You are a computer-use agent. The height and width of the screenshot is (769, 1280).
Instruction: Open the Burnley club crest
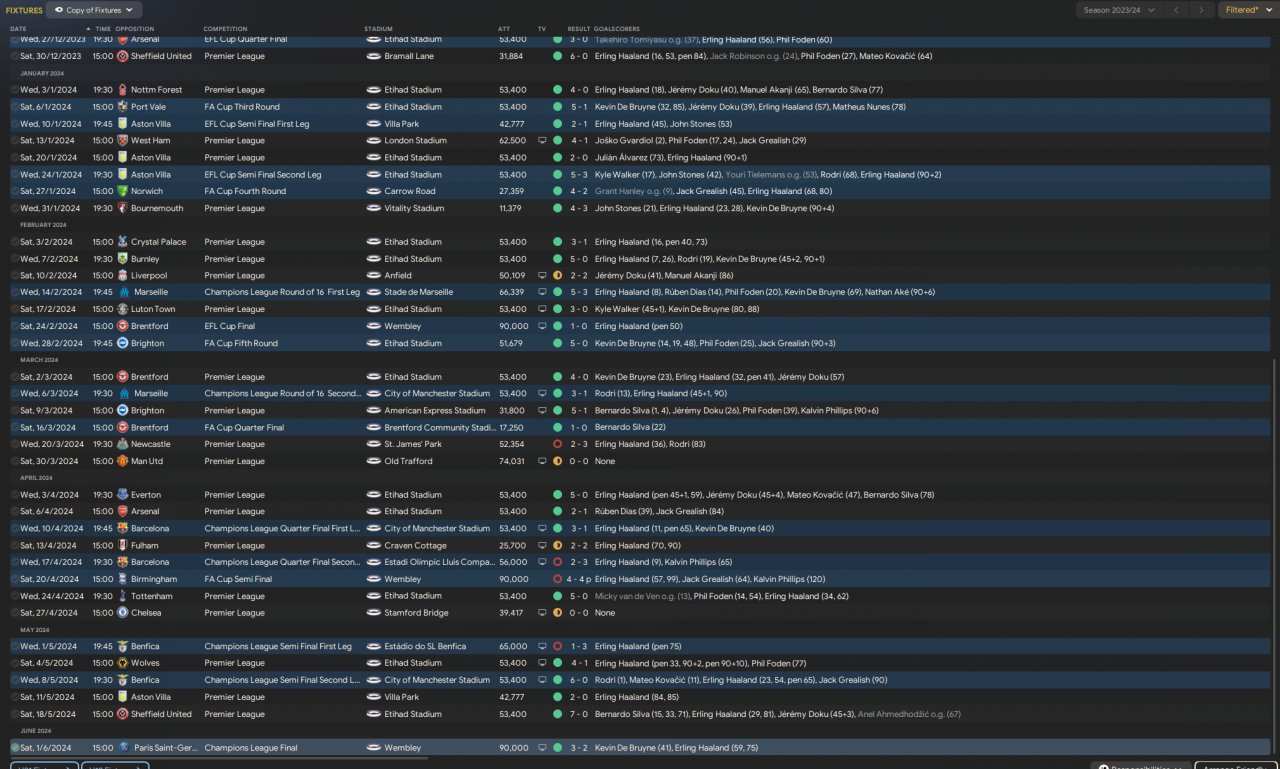pyautogui.click(x=123, y=259)
